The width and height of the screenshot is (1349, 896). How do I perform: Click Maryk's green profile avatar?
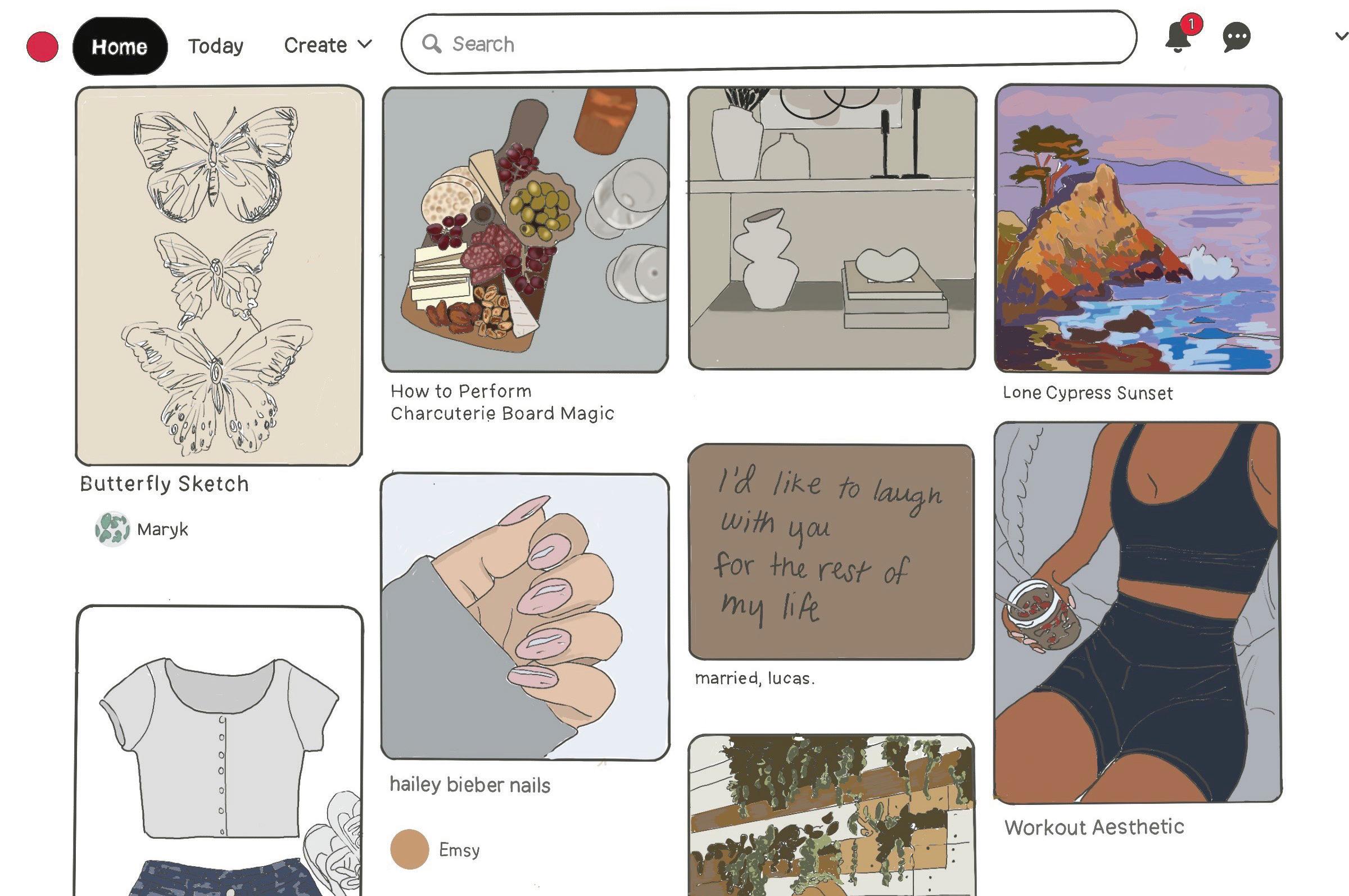click(112, 528)
